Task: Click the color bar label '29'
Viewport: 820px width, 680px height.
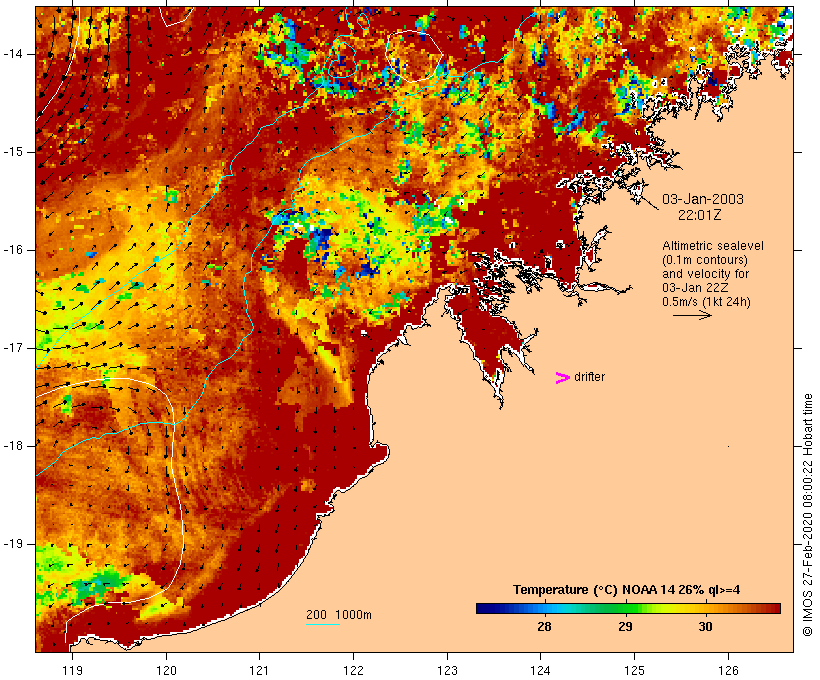Action: tap(625, 626)
